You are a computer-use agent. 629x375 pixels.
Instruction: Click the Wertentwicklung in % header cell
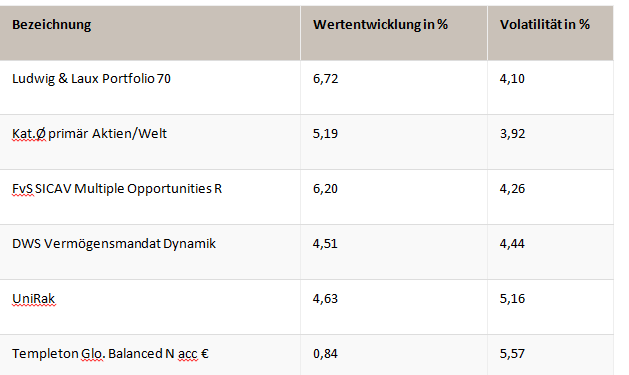pos(394,33)
